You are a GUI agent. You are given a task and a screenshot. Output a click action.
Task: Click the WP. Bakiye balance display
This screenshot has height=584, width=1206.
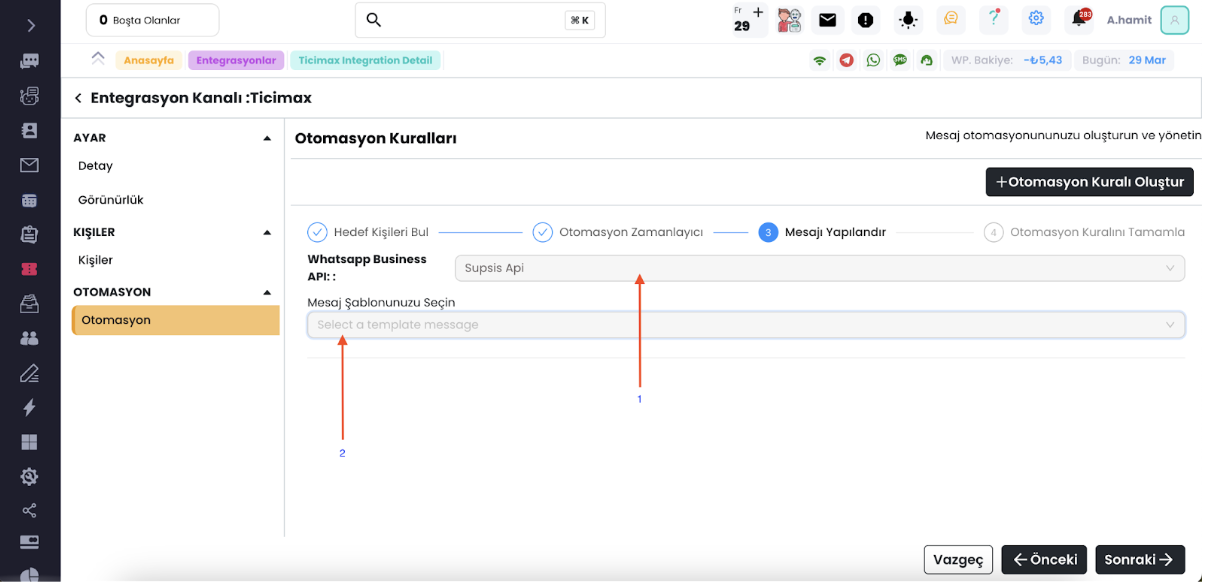1007,60
